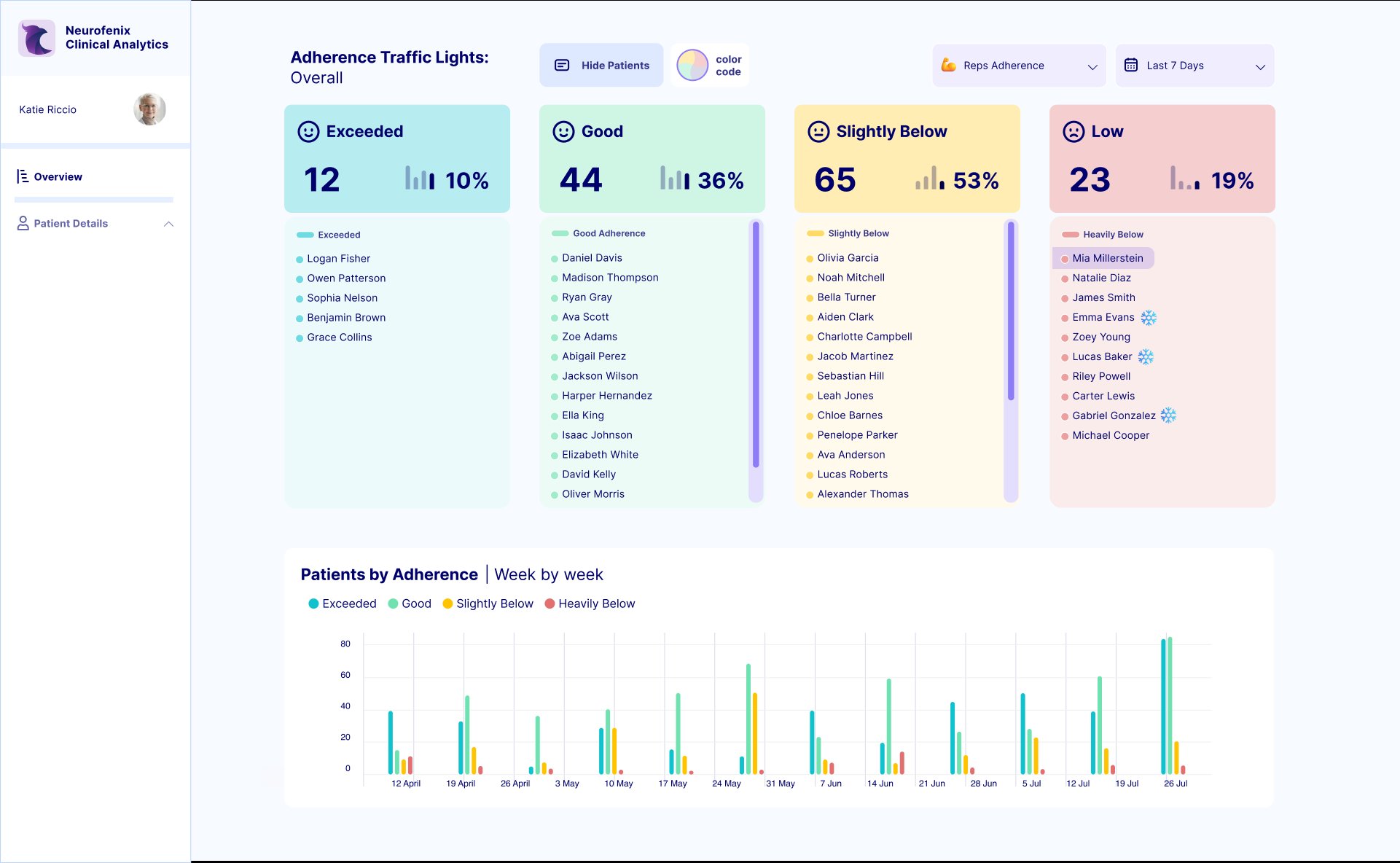Screen dimensions: 1400x863
Task: Click Zoey Young in Low list
Action: click(x=1101, y=337)
